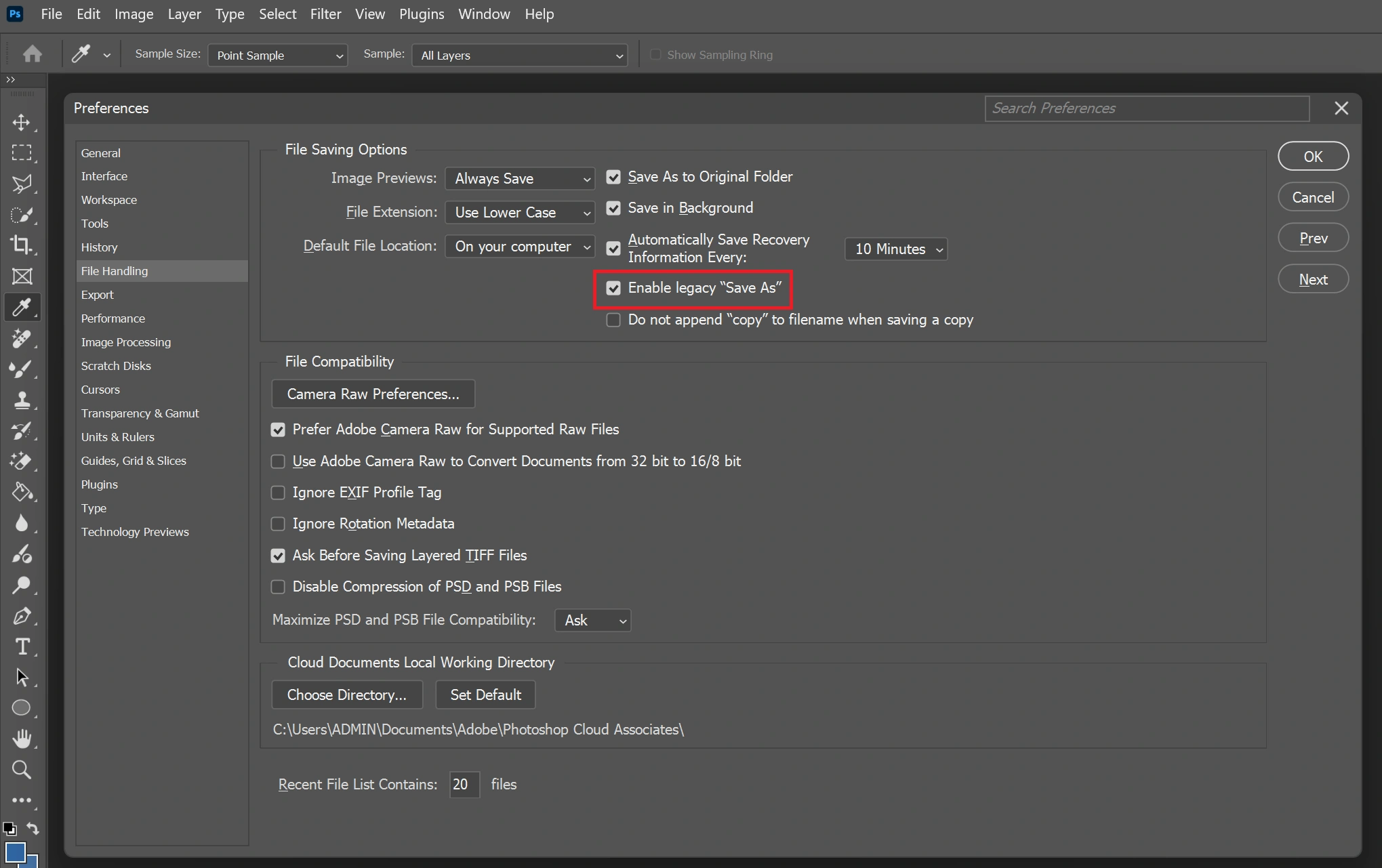Enable Ignore Rotation Metadata checkbox
This screenshot has height=868, width=1382.
tap(278, 524)
